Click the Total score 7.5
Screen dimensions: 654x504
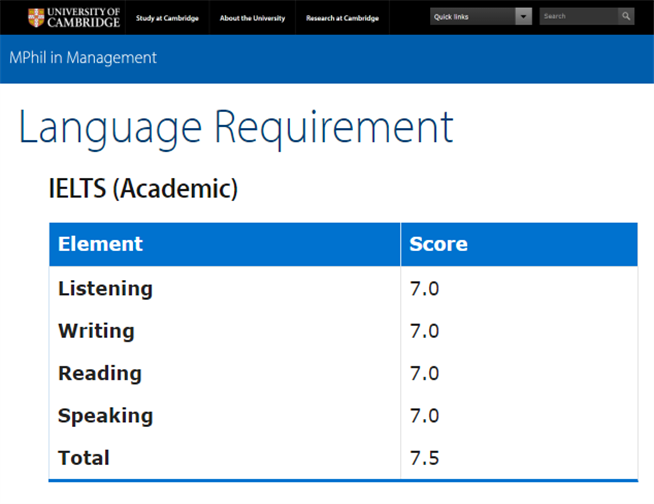tap(425, 458)
